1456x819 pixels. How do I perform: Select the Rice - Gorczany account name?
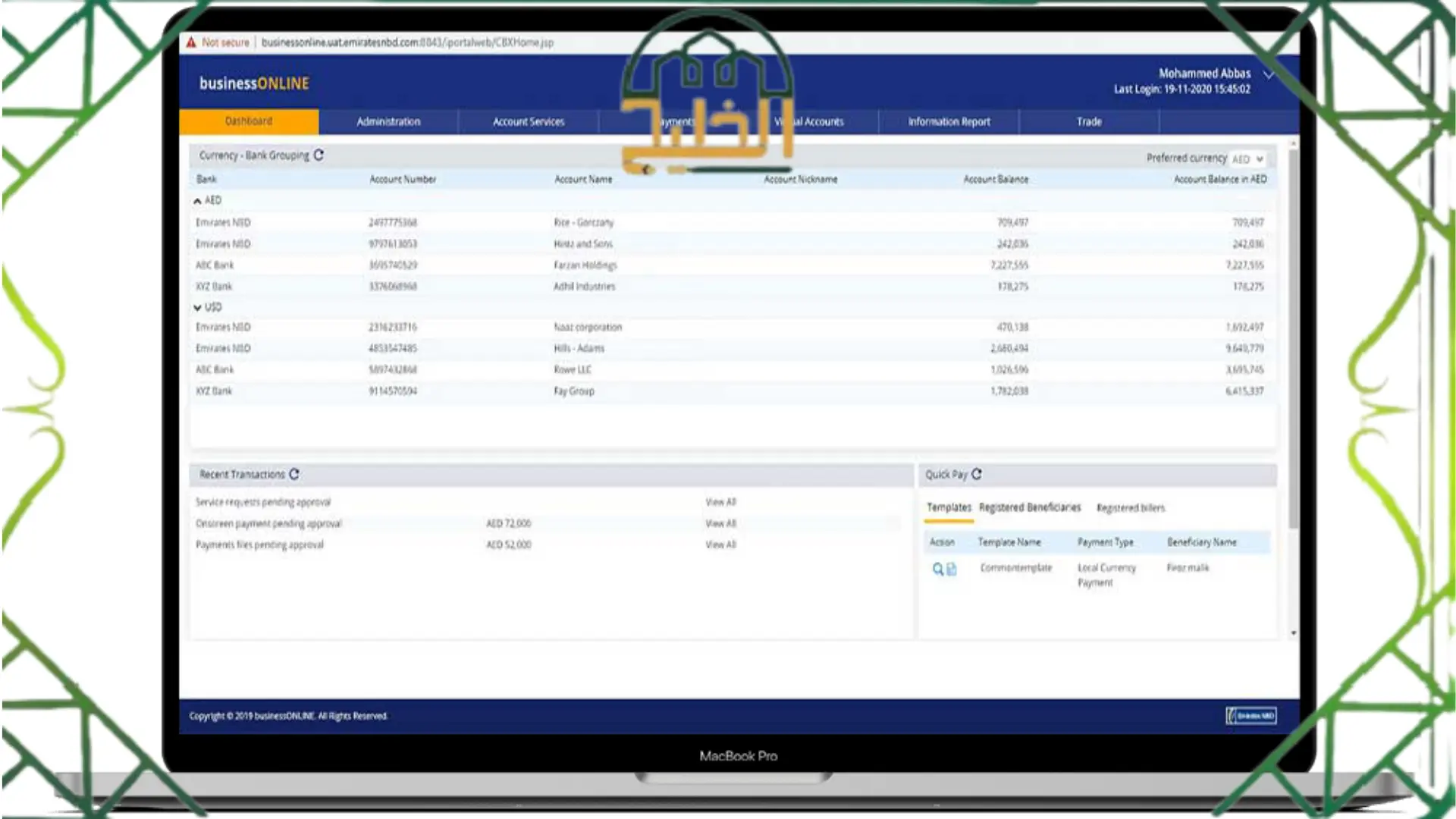click(x=584, y=222)
